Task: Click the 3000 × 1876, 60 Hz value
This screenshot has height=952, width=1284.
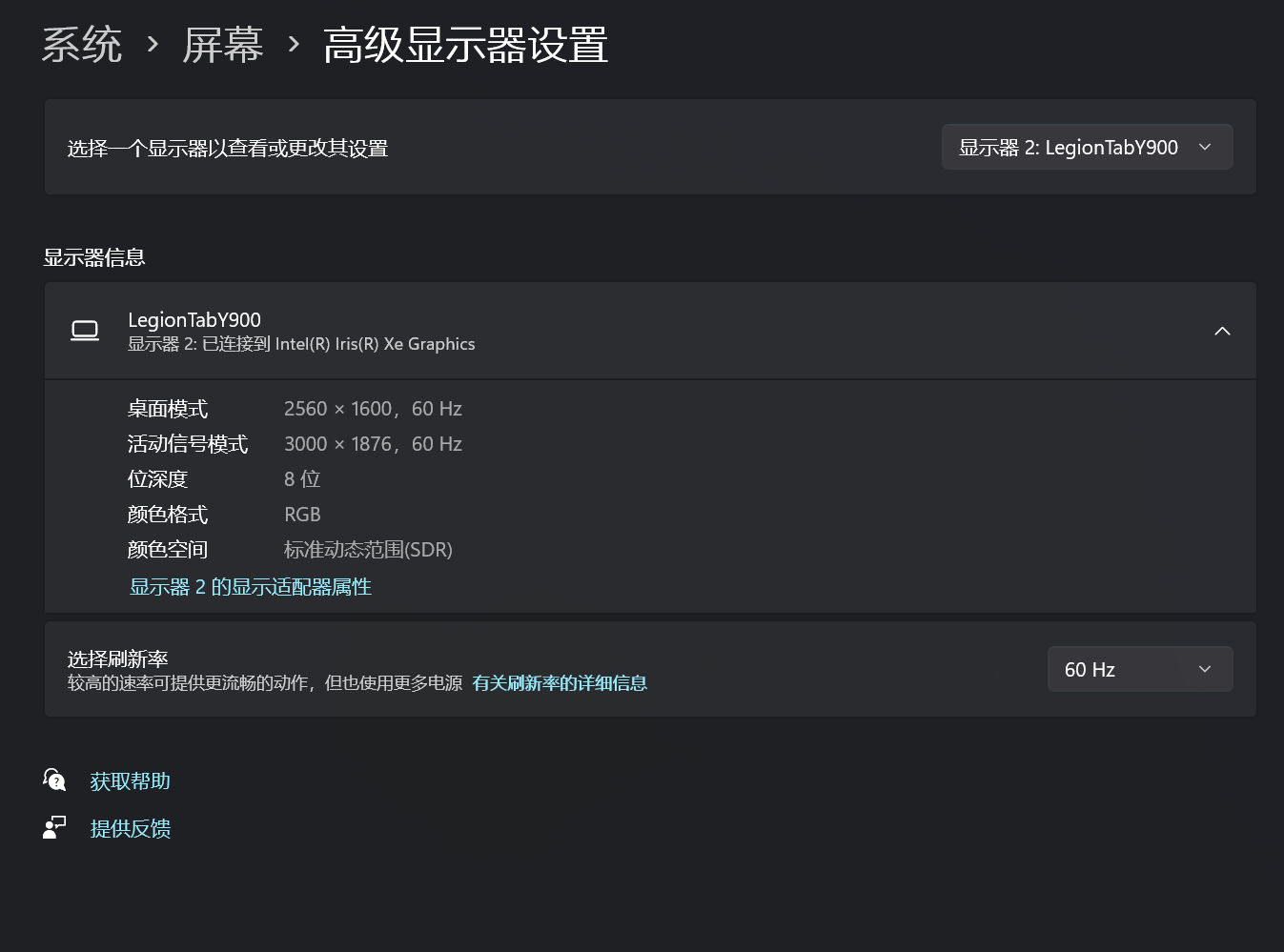Action: (373, 444)
